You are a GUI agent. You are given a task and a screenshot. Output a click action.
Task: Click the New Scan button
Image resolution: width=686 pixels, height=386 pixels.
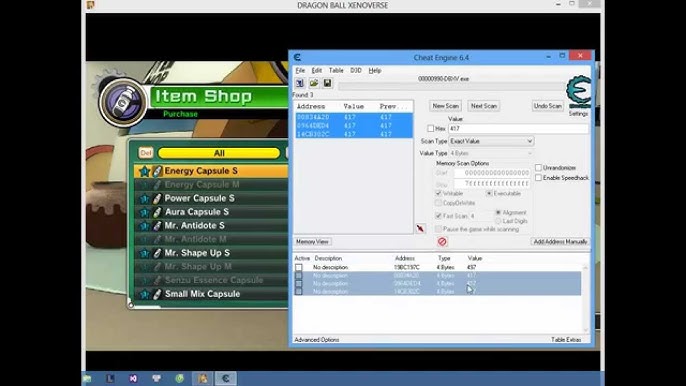(x=445, y=106)
